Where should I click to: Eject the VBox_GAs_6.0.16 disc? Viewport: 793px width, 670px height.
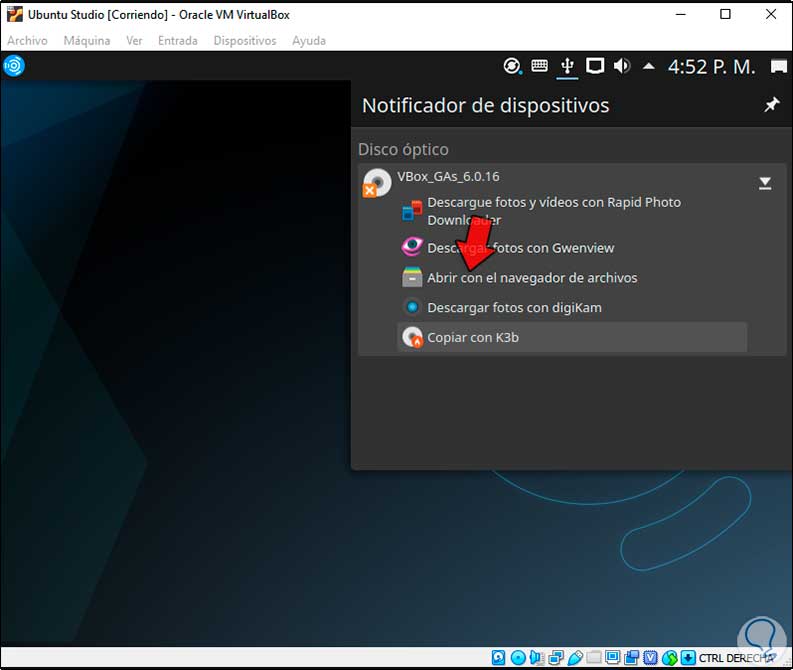click(x=765, y=183)
